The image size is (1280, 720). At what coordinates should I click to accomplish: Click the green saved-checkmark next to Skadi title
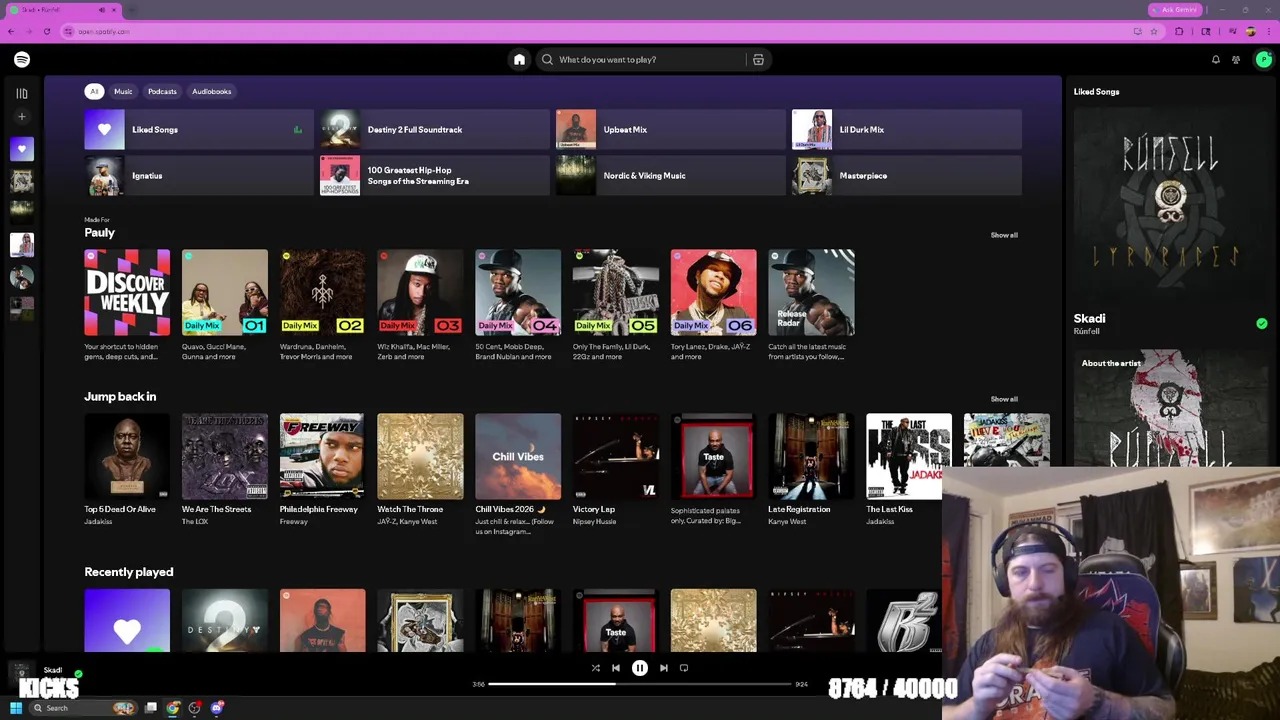tap(1262, 323)
